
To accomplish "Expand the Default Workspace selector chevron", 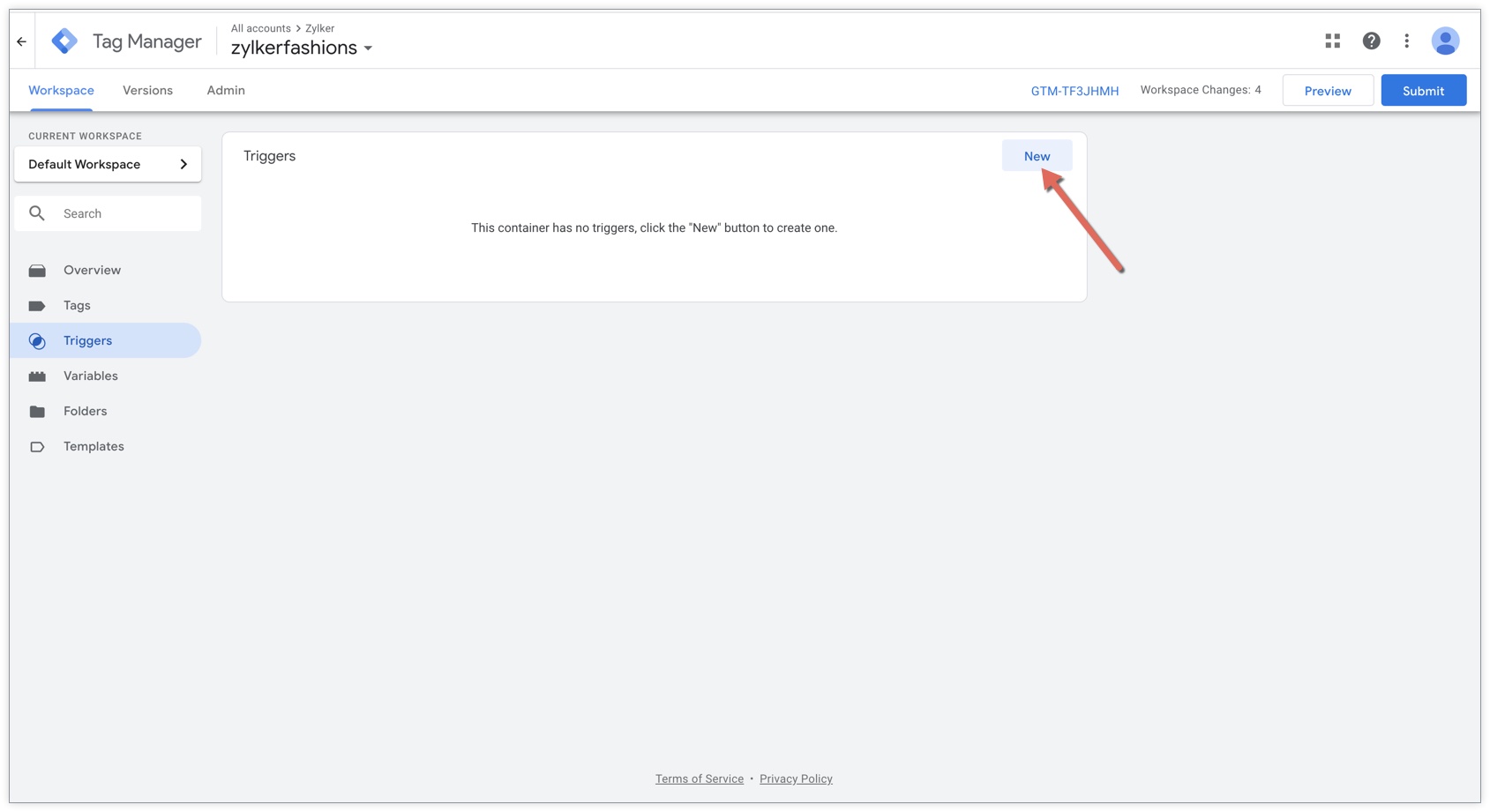I will [x=183, y=164].
